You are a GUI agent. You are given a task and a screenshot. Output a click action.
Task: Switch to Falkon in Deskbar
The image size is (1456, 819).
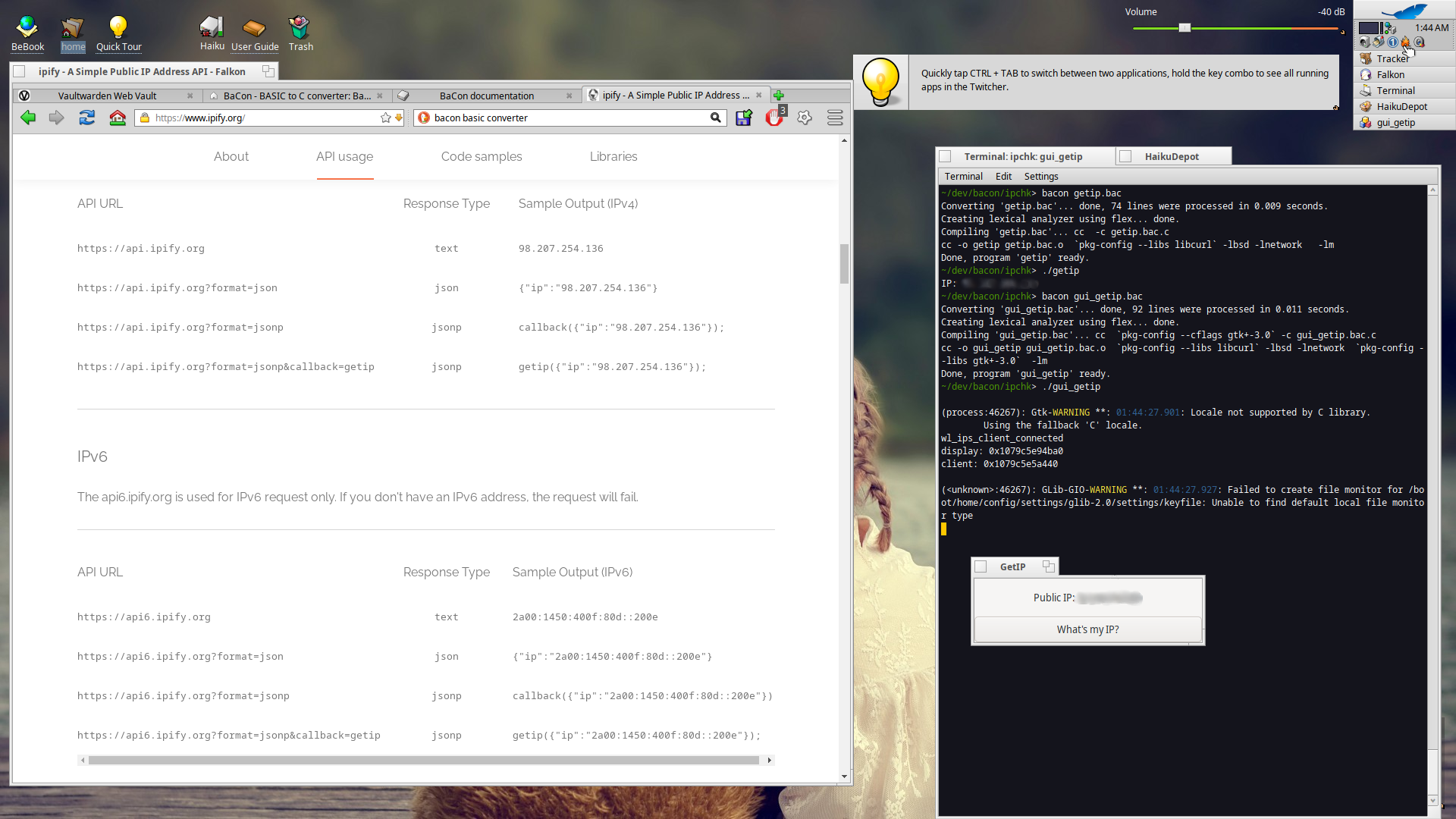[1404, 74]
